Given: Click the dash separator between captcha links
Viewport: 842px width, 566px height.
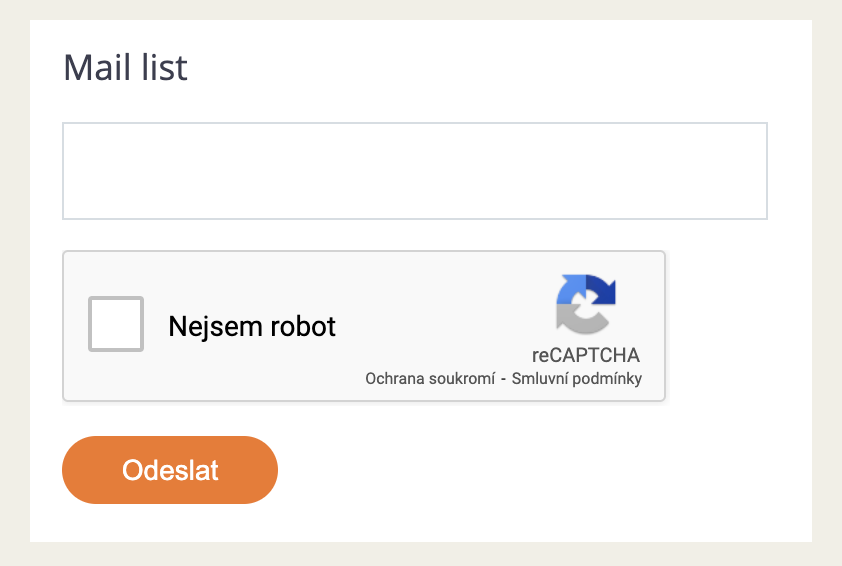Looking at the screenshot, I should point(504,379).
